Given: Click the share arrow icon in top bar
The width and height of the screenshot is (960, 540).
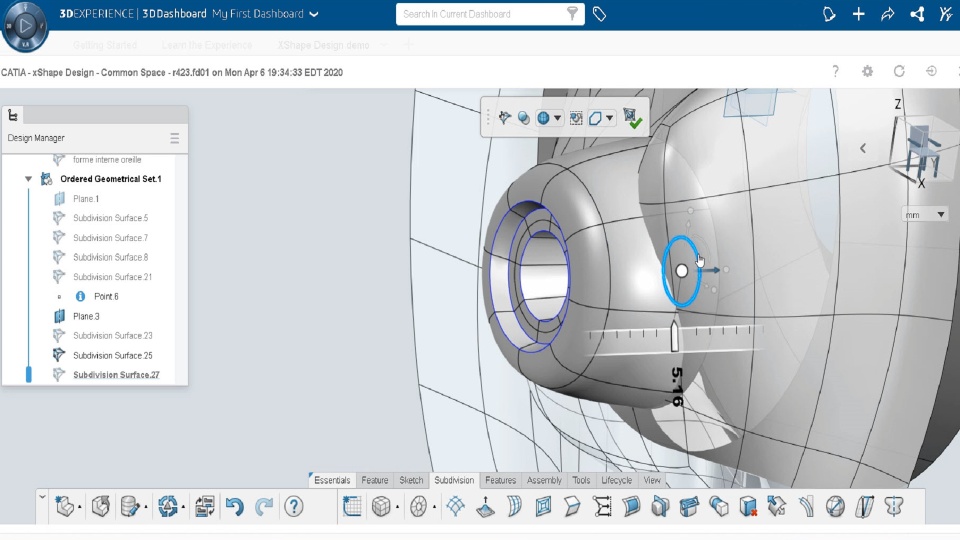Looking at the screenshot, I should [x=888, y=14].
